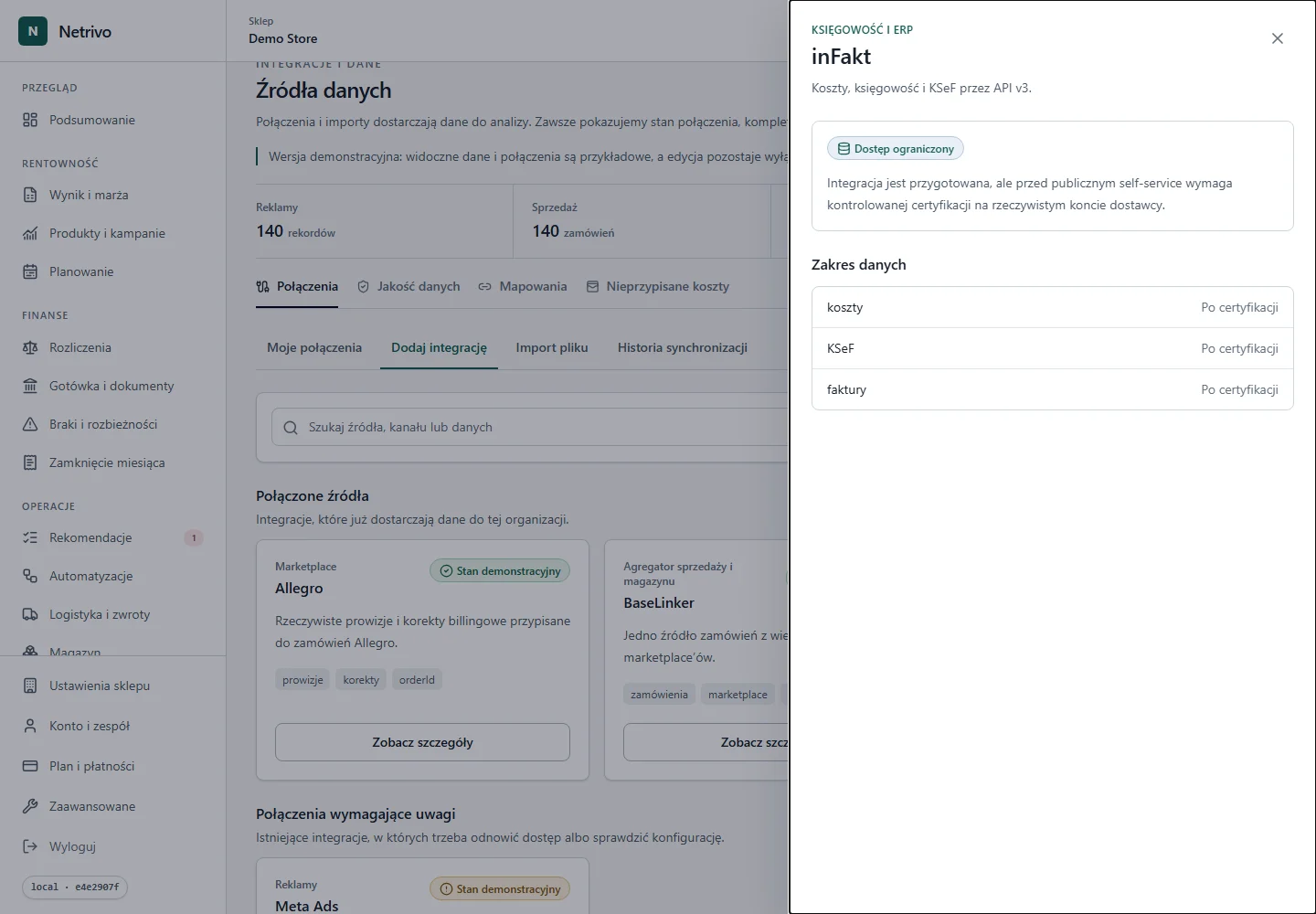Viewport: 1316px width, 914px height.
Task: Open Plan i płatności page
Action: tap(112, 766)
